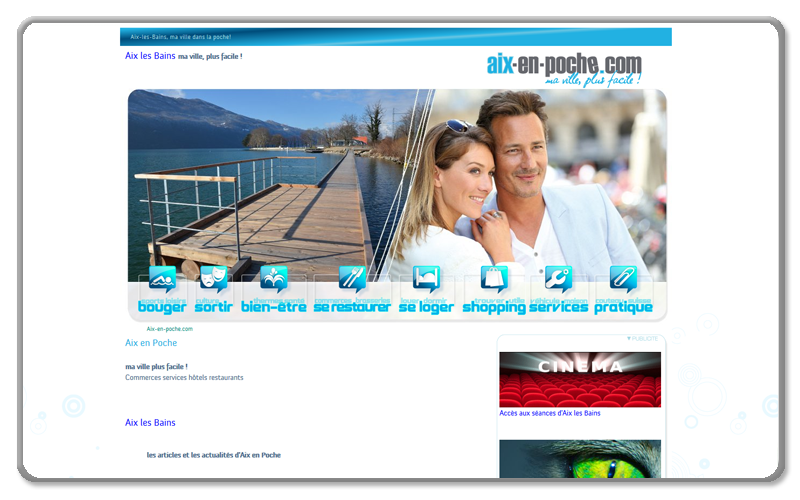Viewport: 800px width, 500px height.
Task: Open the pratique menu label
Action: 623,307
